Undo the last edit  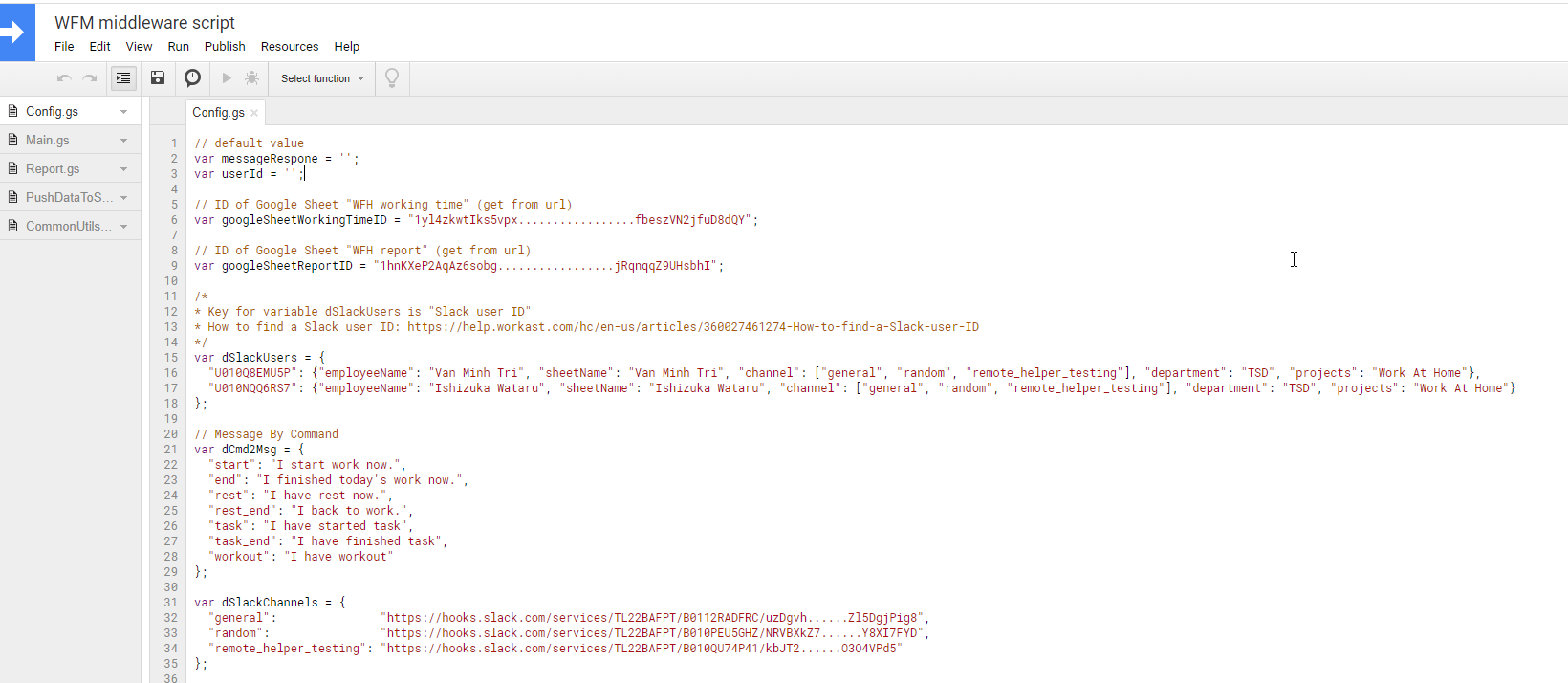[x=64, y=78]
